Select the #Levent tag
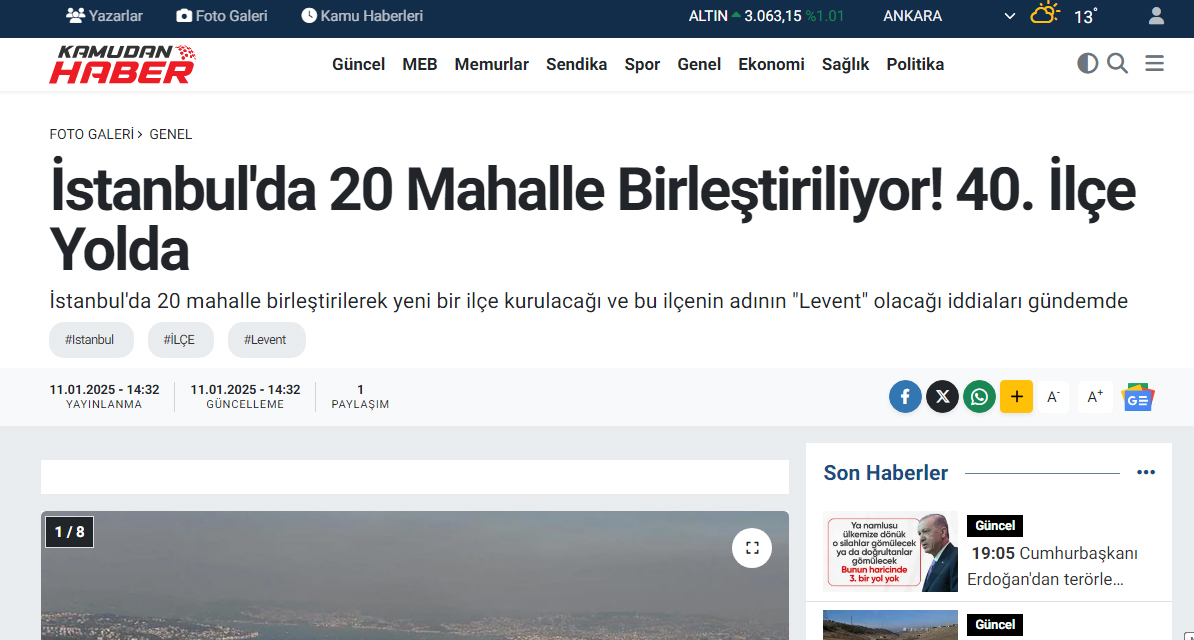The image size is (1194, 640). tap(267, 340)
